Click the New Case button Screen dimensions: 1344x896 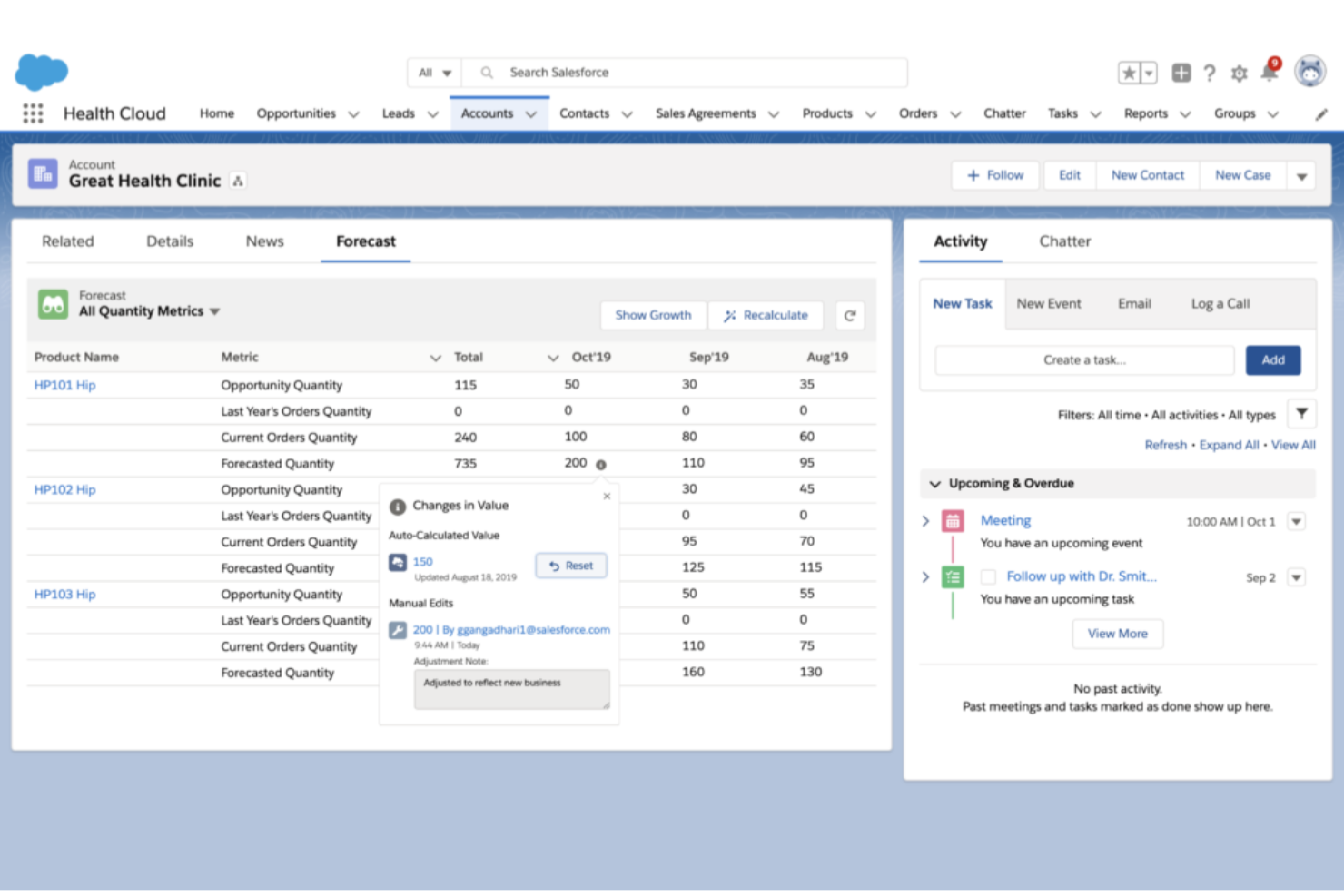pyautogui.click(x=1243, y=175)
